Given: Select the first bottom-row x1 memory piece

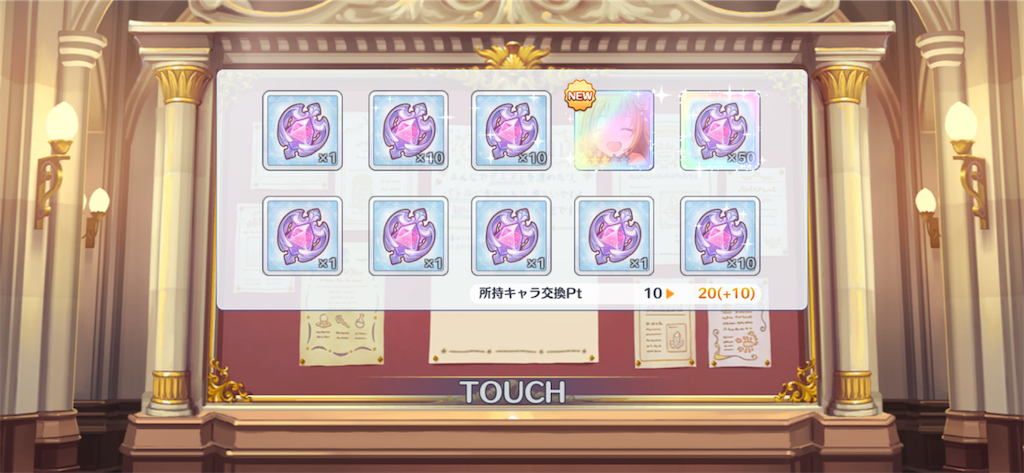Looking at the screenshot, I should tap(302, 236).
